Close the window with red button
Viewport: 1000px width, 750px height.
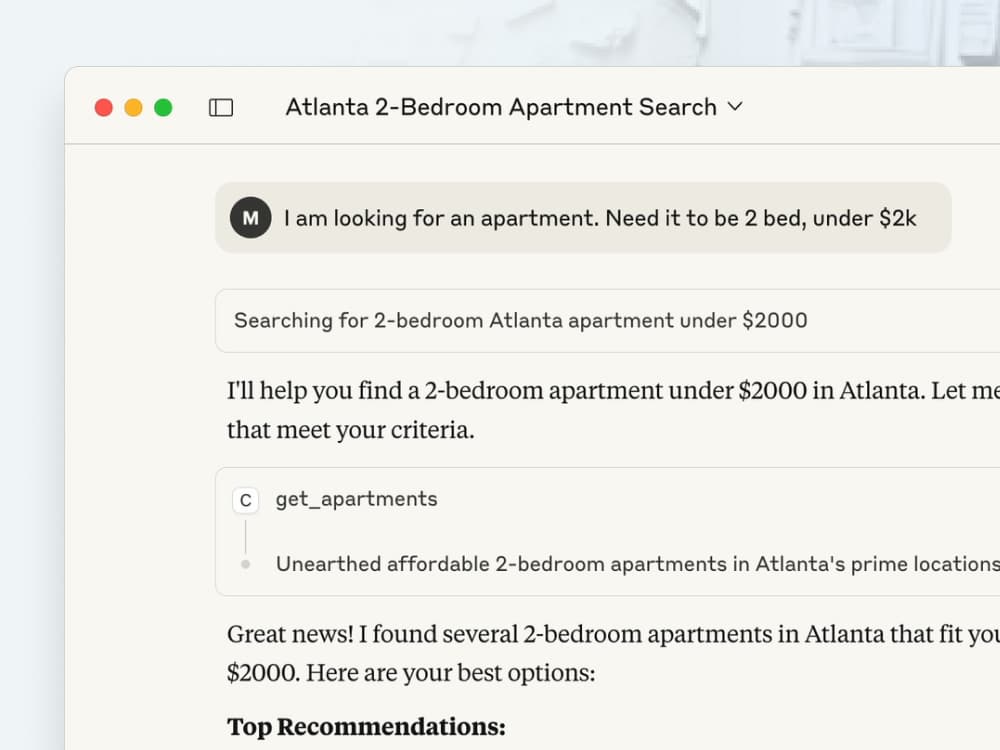pyautogui.click(x=104, y=107)
